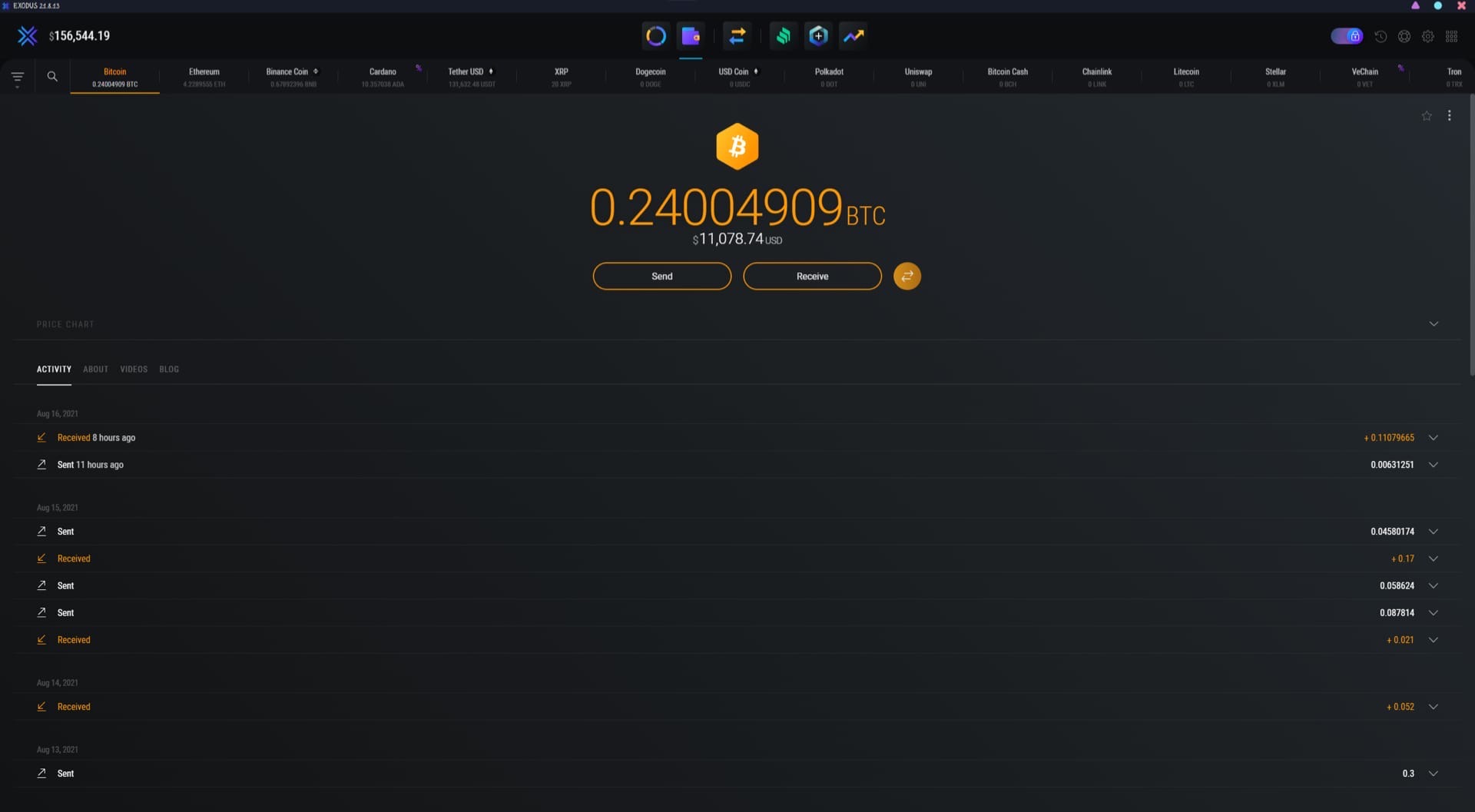Viewport: 1475px width, 812px height.
Task: Open the Wallet icon in top toolbar
Action: pyautogui.click(x=691, y=36)
